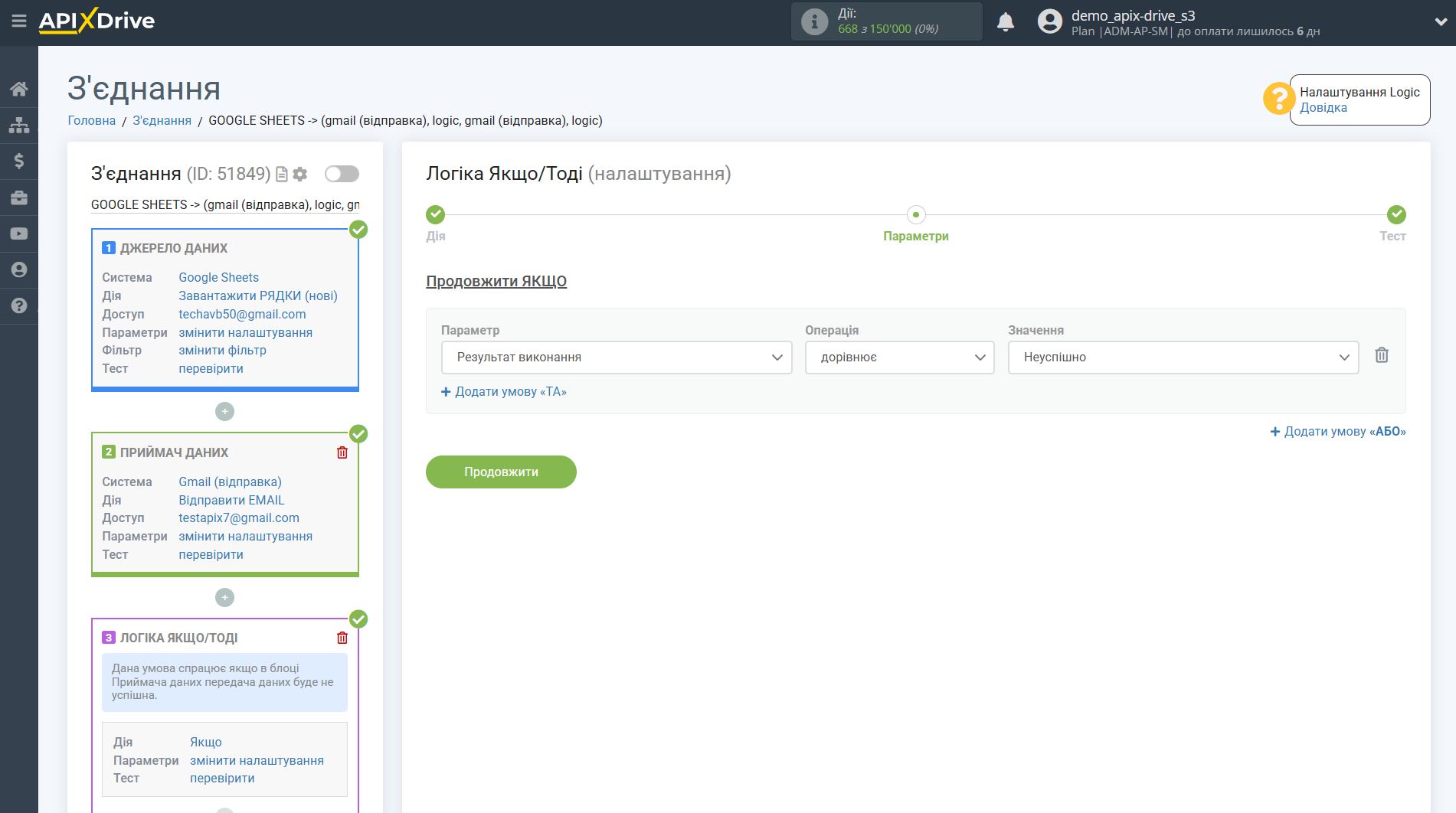Click the yellow question help icon
The image size is (1456, 813).
[1278, 99]
